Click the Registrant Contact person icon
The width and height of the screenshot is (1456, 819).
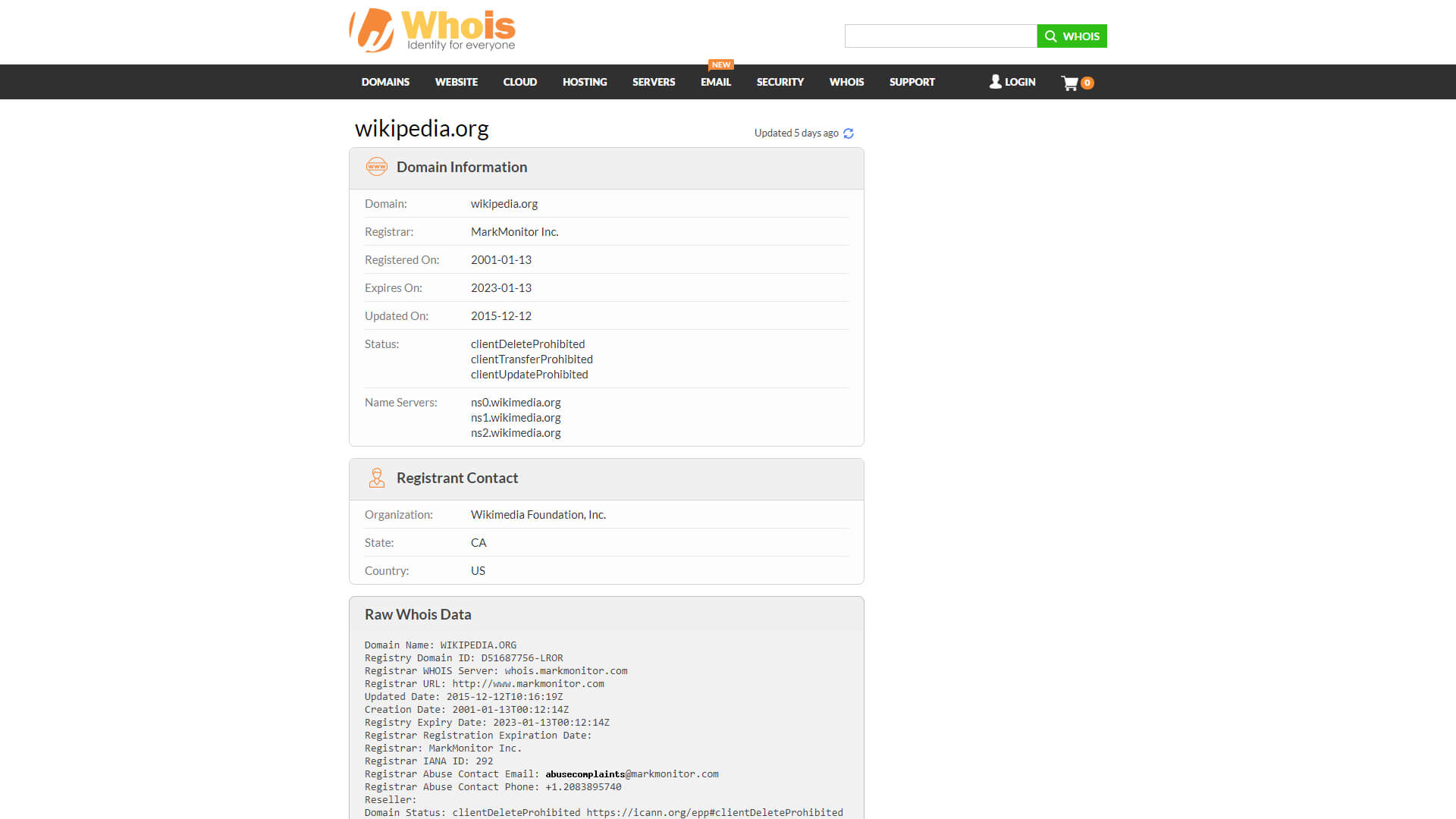(376, 478)
